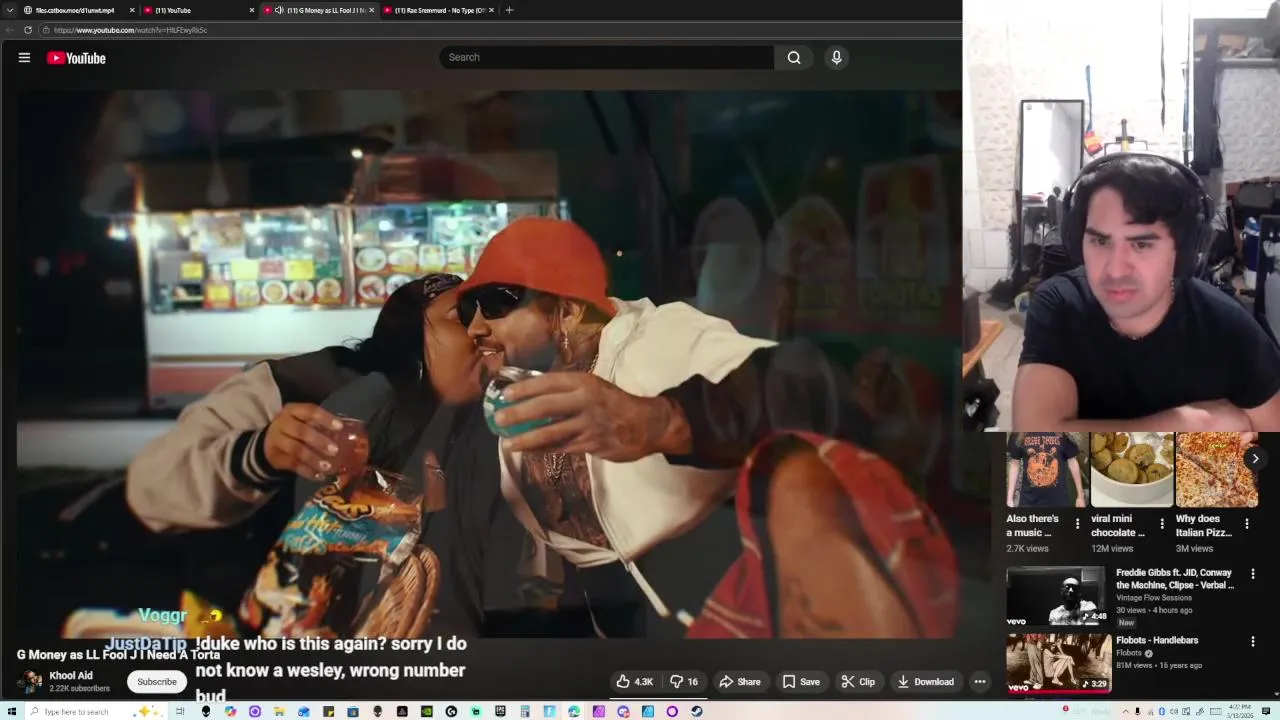Go back with the browser back arrow
1280x720 pixels.
click(10, 30)
